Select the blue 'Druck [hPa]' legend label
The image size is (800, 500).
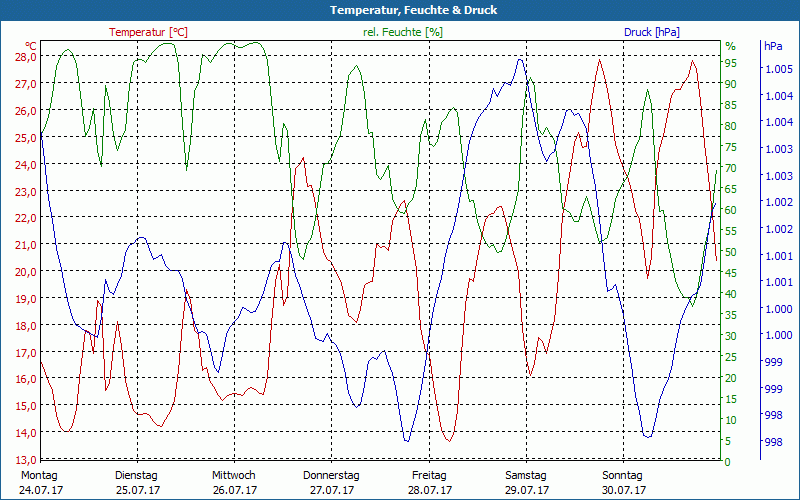pos(652,32)
